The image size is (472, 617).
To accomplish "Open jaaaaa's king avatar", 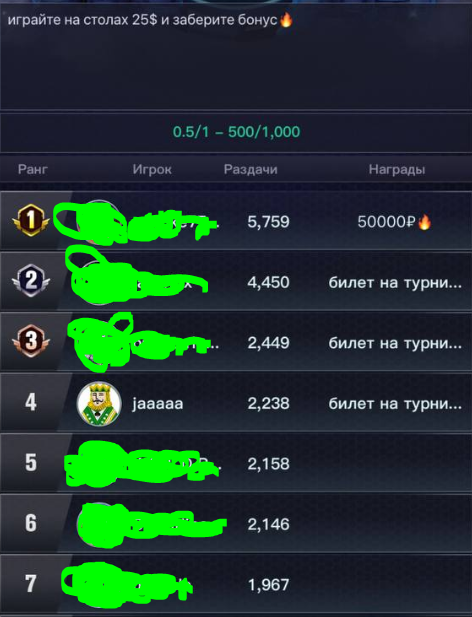I will click(x=99, y=404).
